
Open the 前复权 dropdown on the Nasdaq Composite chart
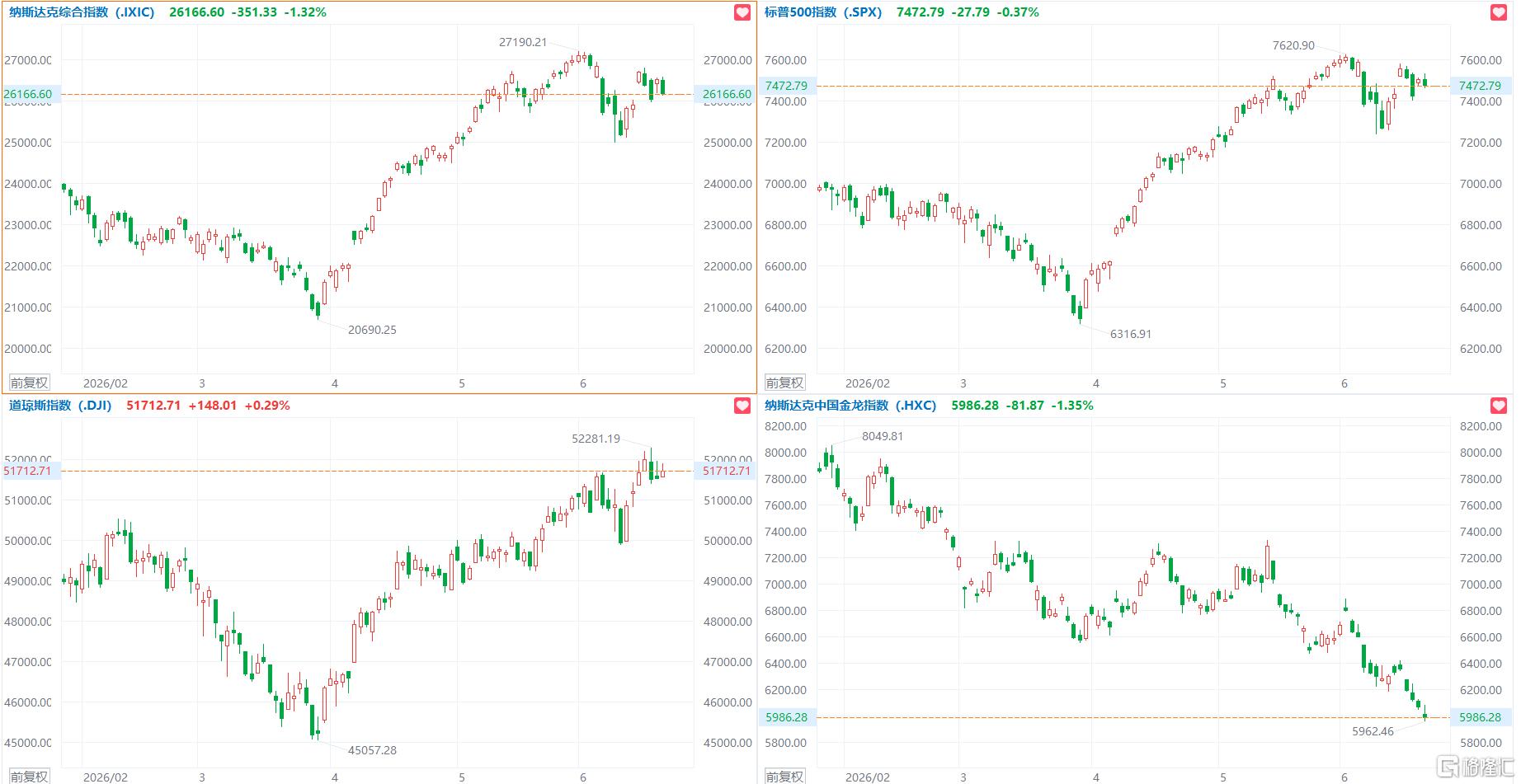coord(29,383)
